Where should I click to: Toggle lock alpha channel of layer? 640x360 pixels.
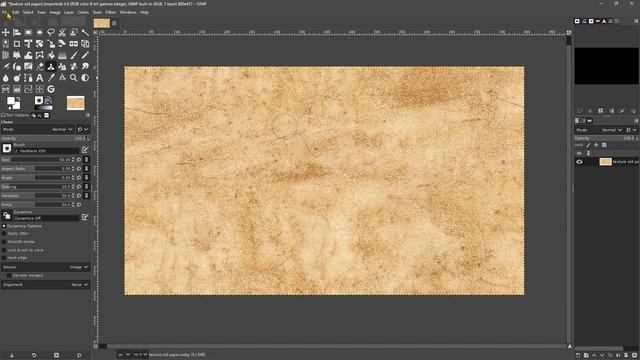pyautogui.click(x=604, y=145)
